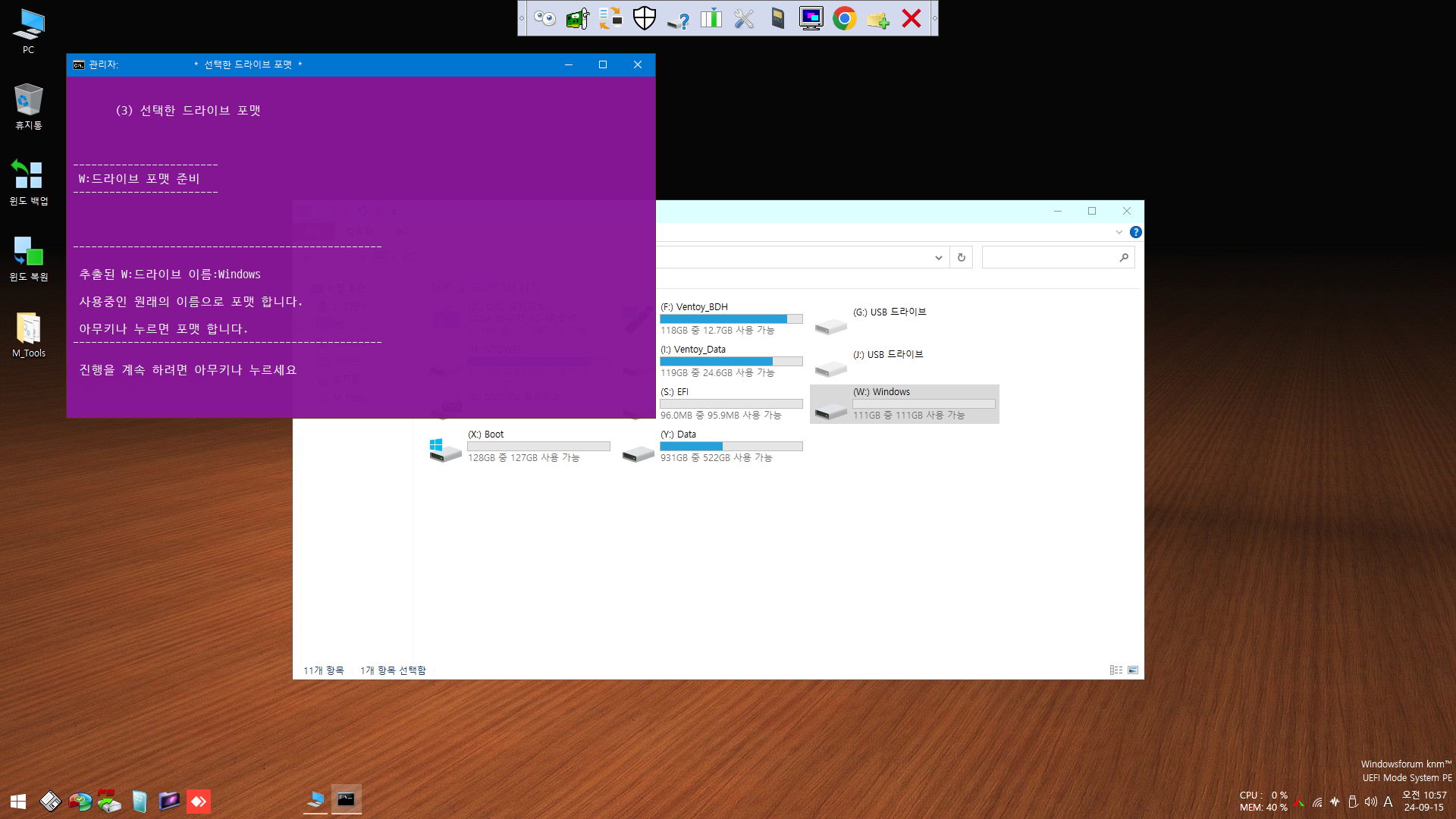
Task: Launch the 윈도 복원 desktop shortcut
Action: (28, 259)
